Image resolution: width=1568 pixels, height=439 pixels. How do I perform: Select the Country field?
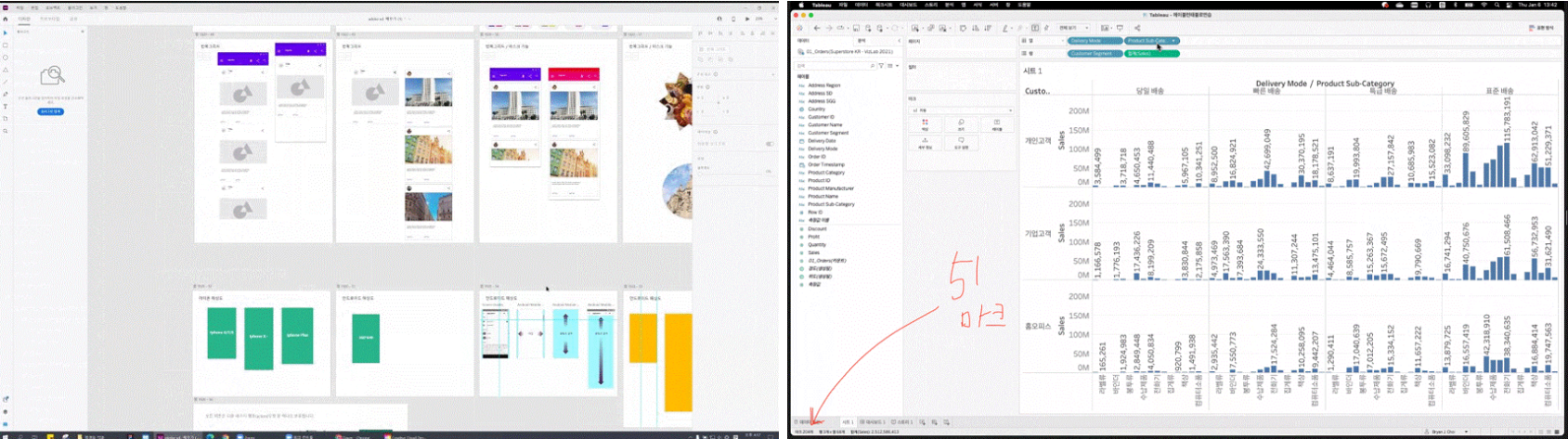[816, 110]
